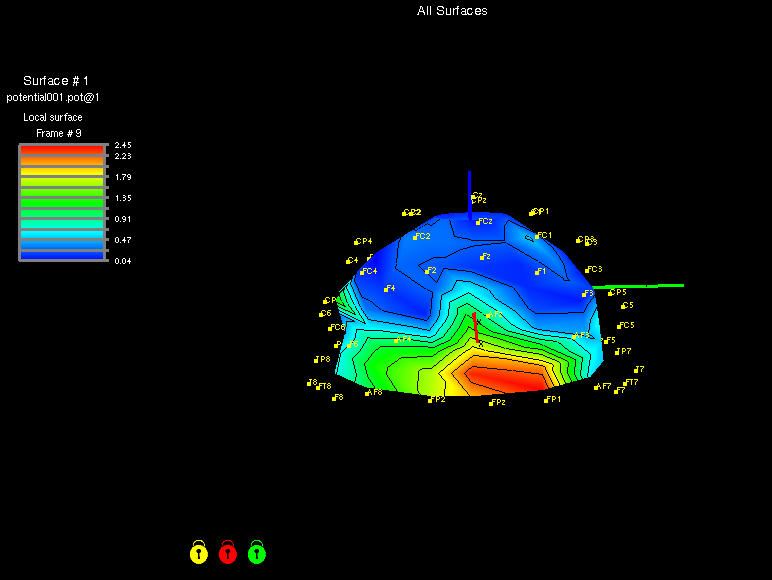Select the FP1 electrode marker

click(x=546, y=400)
